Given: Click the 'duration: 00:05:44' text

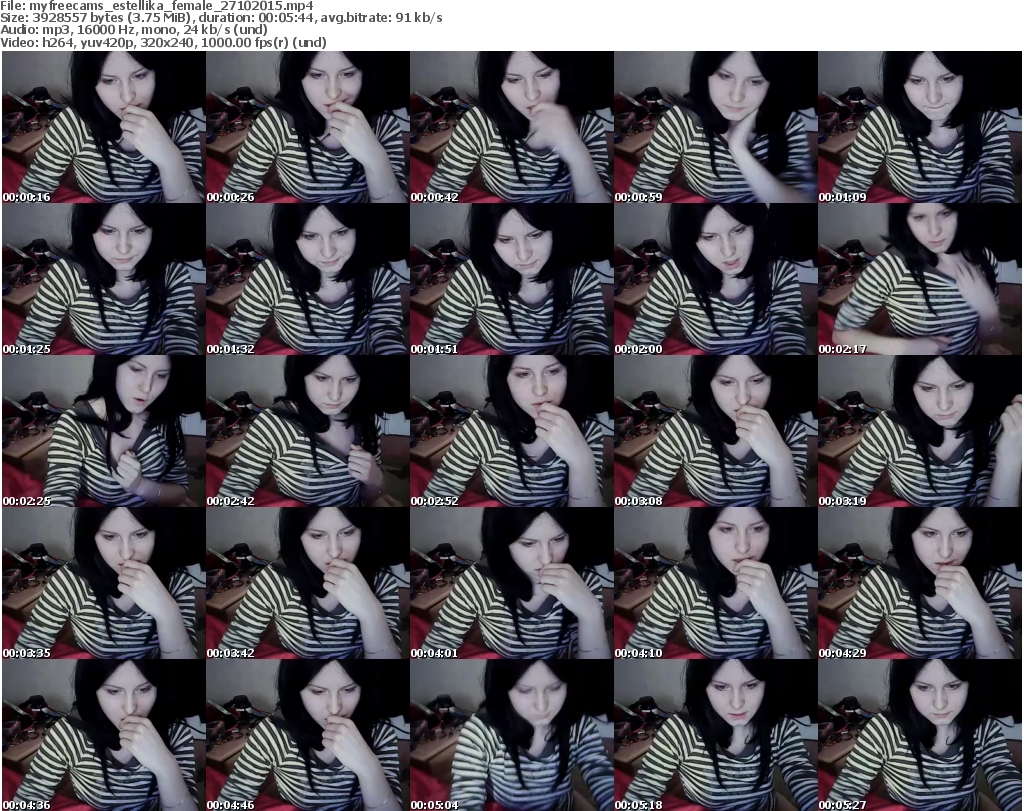Looking at the screenshot, I should coord(255,18).
